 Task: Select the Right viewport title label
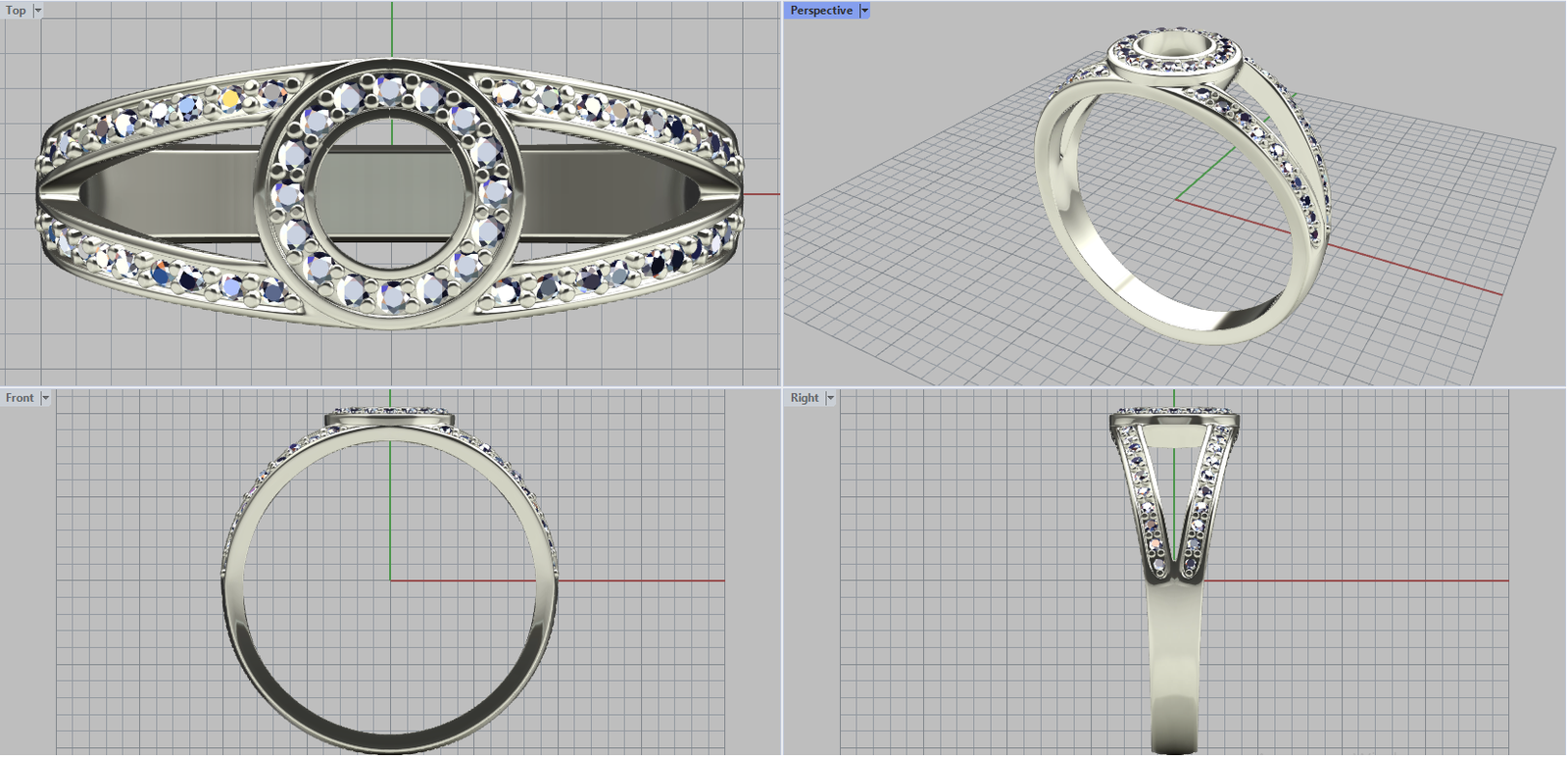(x=804, y=398)
